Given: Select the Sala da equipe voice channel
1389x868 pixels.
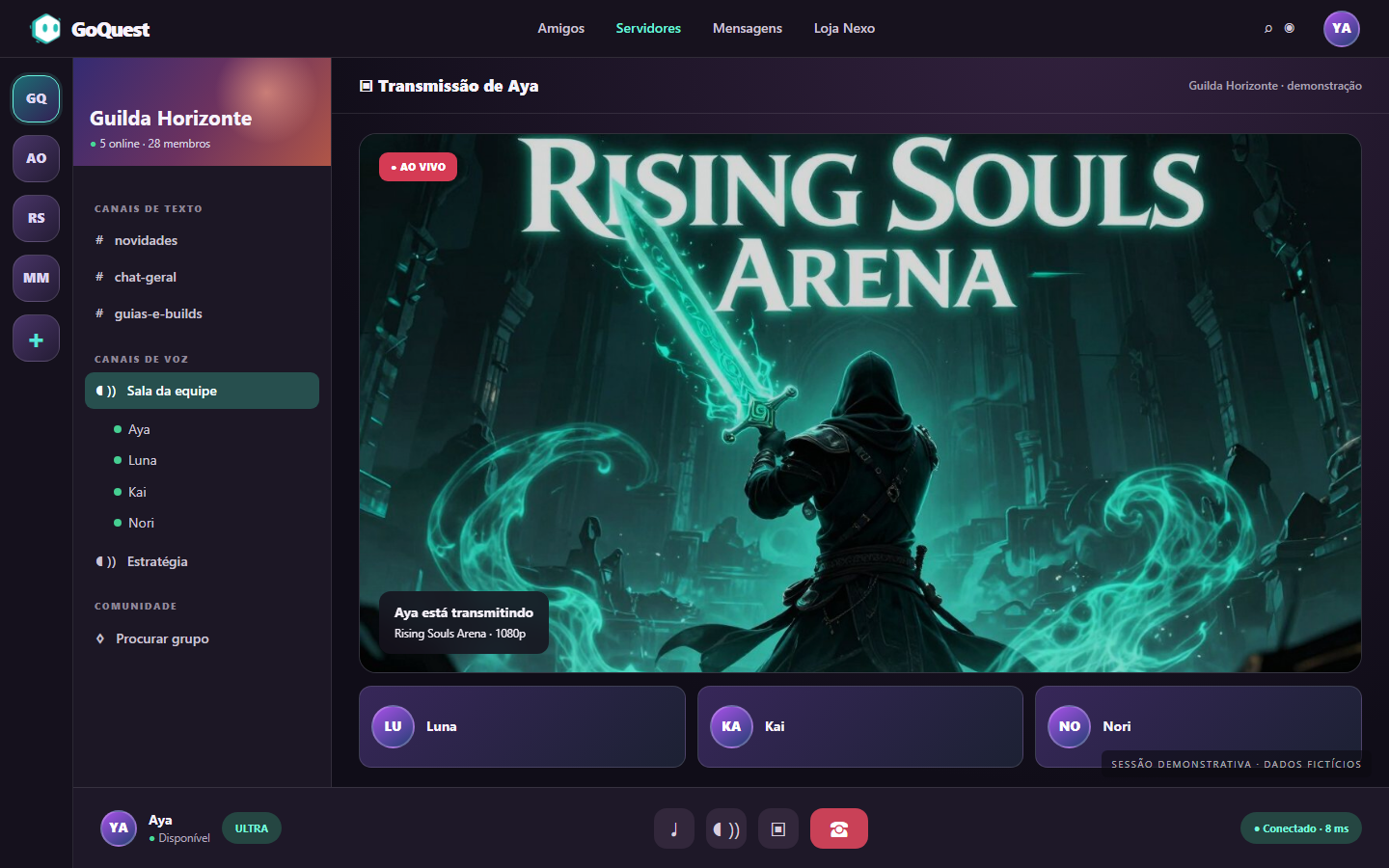Looking at the screenshot, I should [202, 391].
